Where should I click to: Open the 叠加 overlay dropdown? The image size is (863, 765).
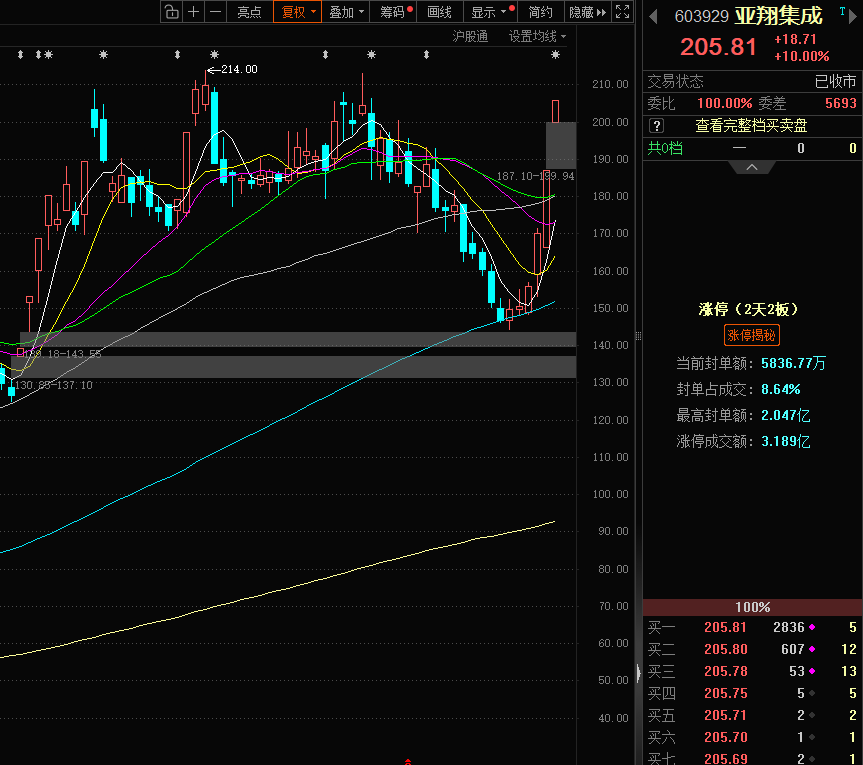(346, 12)
